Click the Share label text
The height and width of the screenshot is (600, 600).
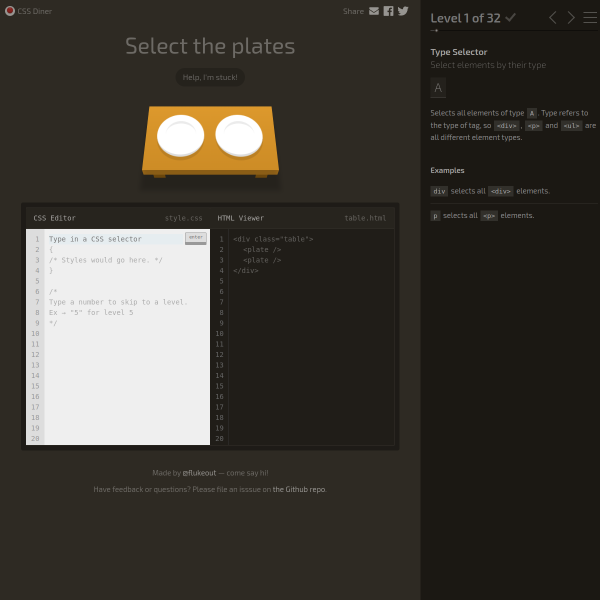[353, 11]
